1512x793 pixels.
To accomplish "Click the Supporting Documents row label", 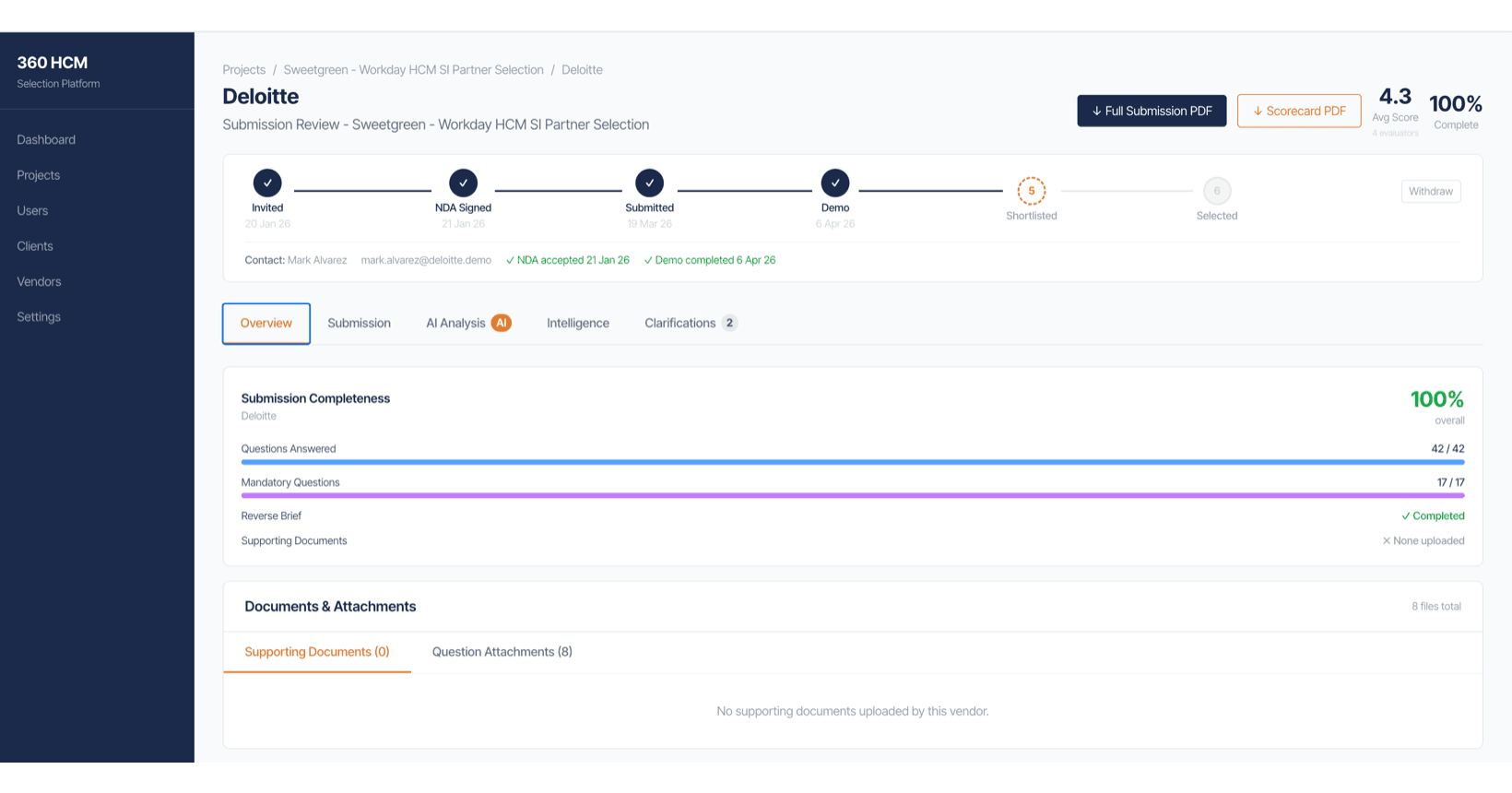I will (x=294, y=541).
